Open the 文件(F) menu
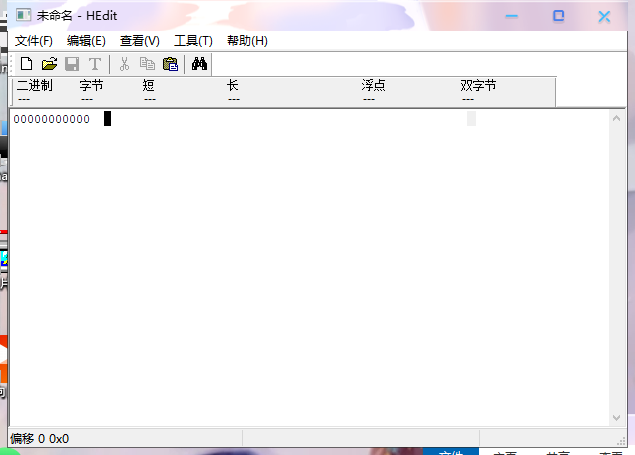Viewport: 635px width, 455px height. click(34, 41)
